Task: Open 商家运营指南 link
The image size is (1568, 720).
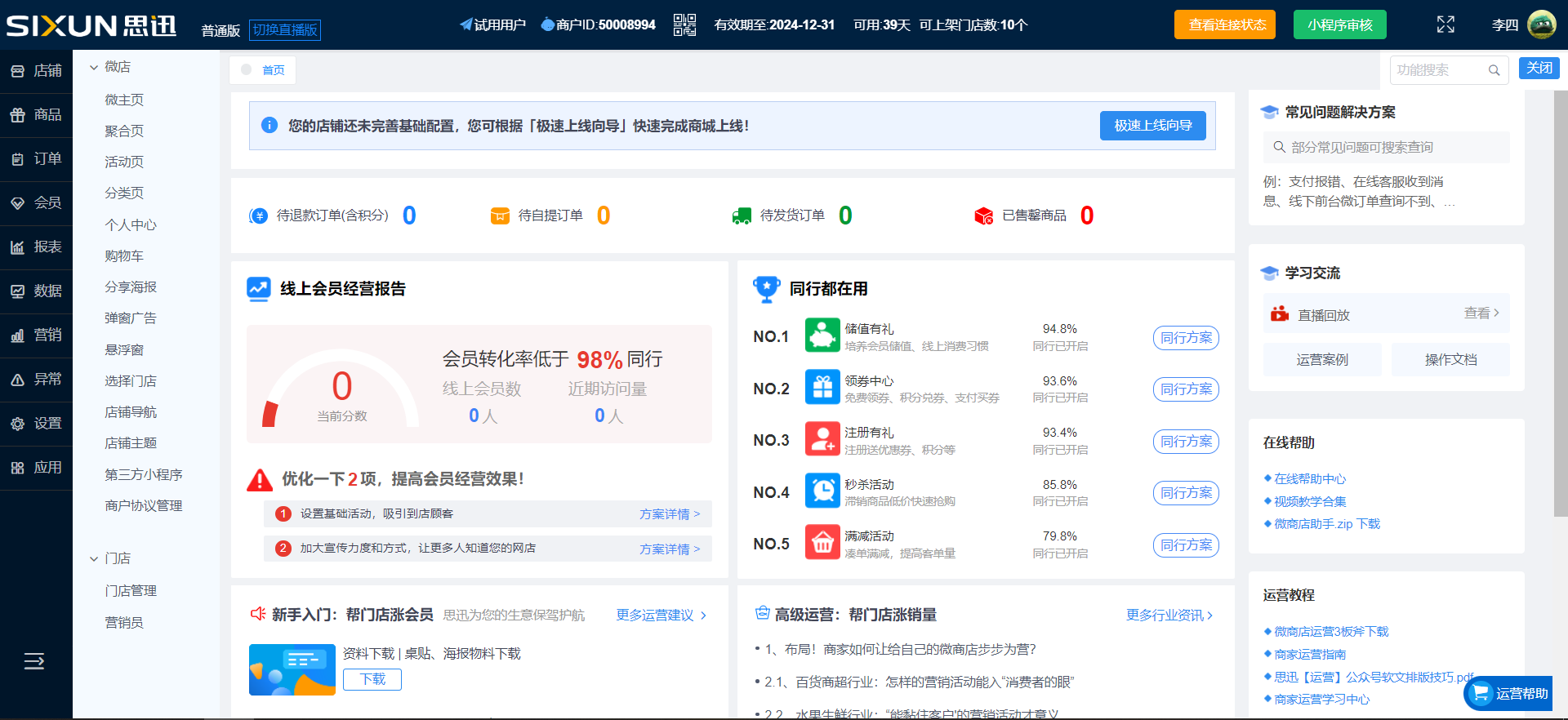Action: click(x=1310, y=655)
